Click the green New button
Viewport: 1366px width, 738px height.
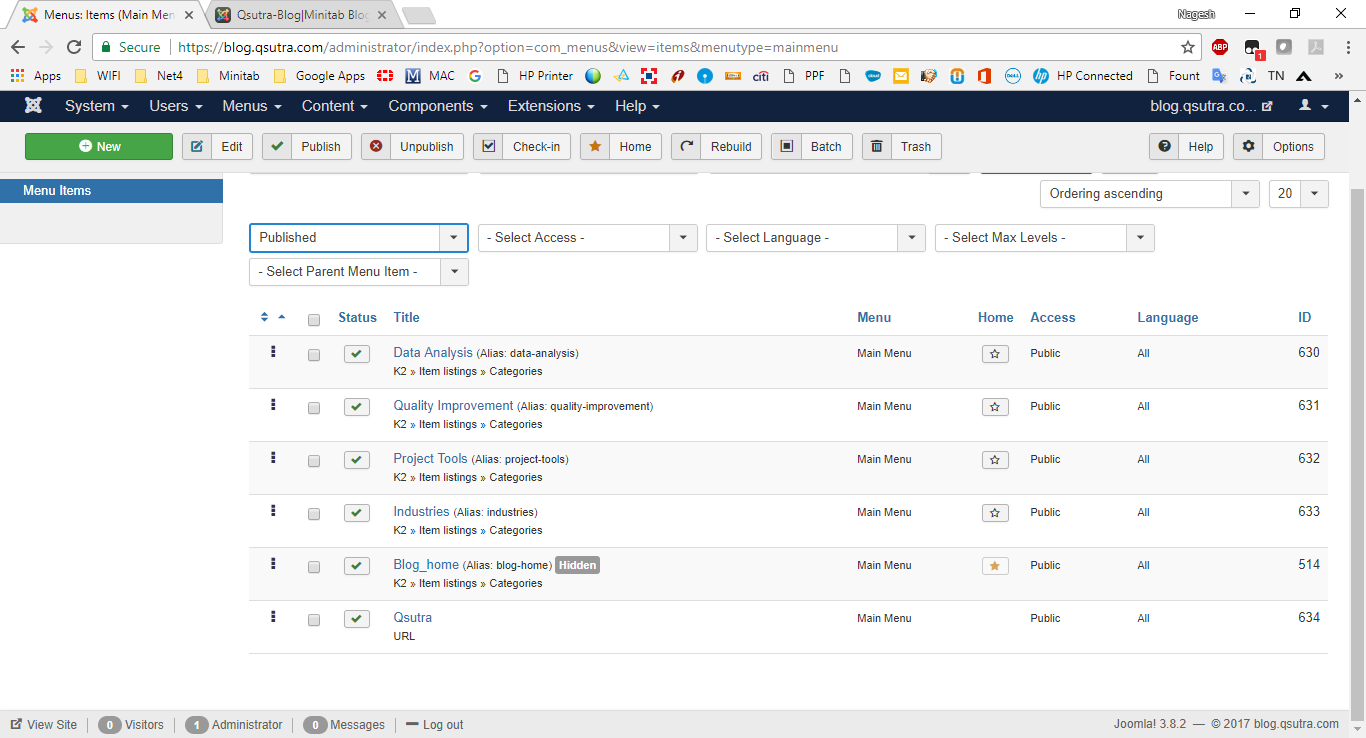99,147
